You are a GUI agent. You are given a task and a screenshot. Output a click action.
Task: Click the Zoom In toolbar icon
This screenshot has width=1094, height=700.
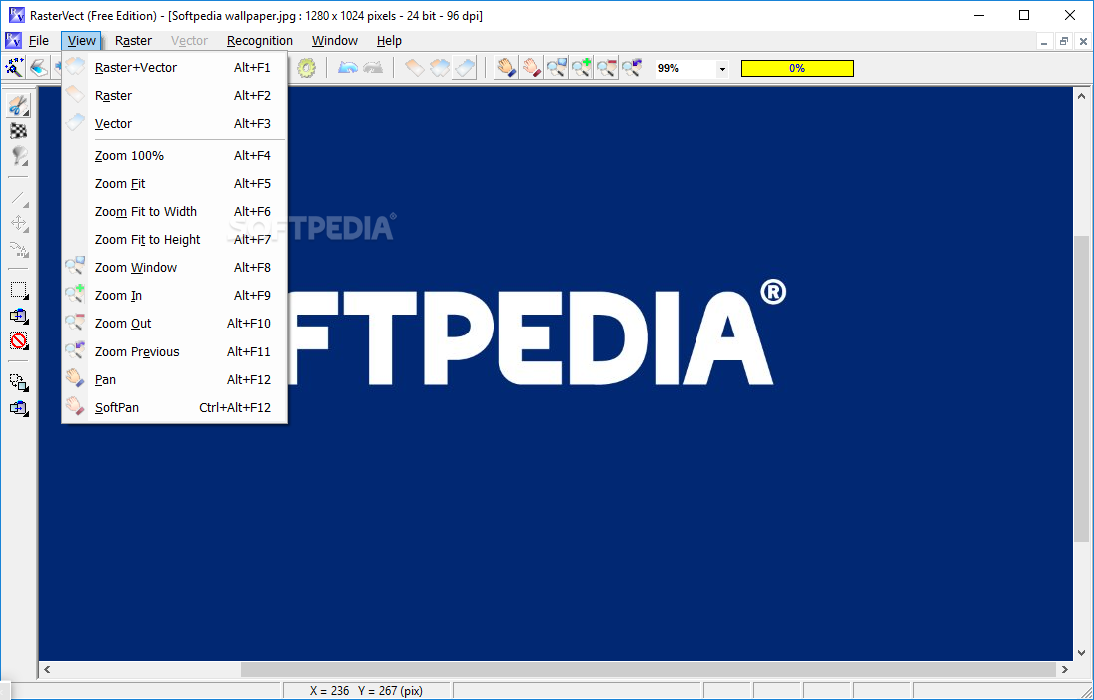click(581, 68)
